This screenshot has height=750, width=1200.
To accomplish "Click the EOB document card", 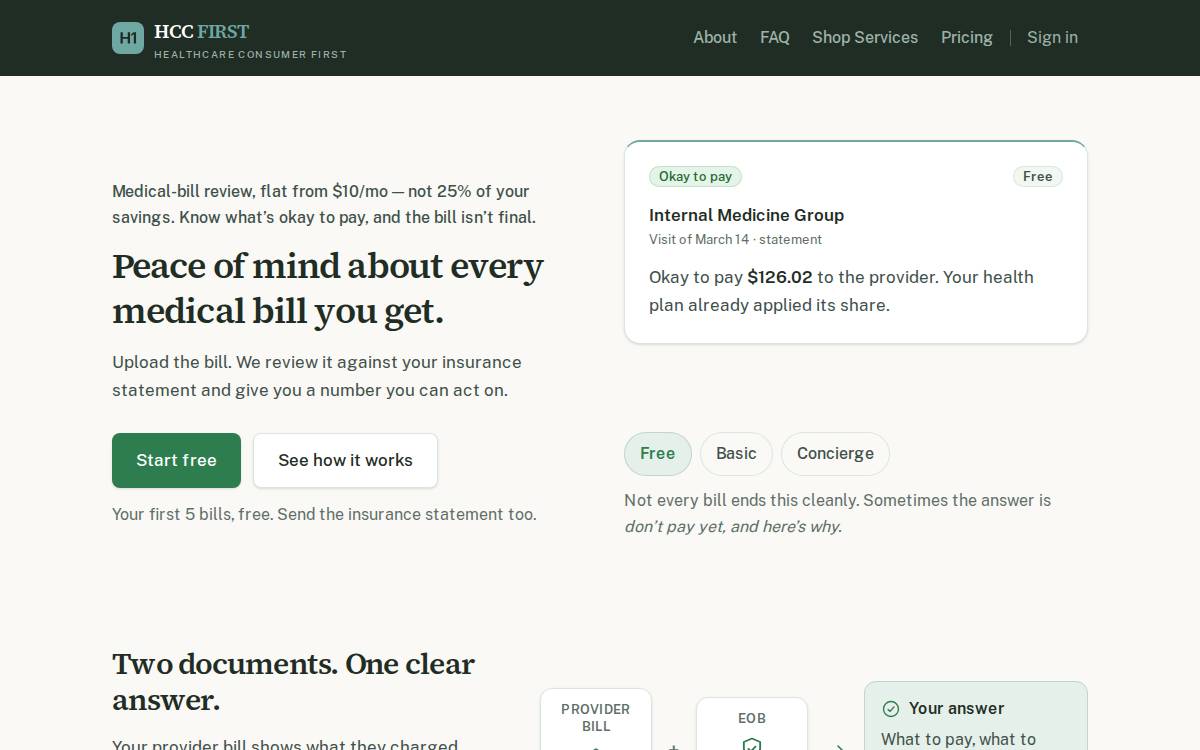I will pos(752,724).
